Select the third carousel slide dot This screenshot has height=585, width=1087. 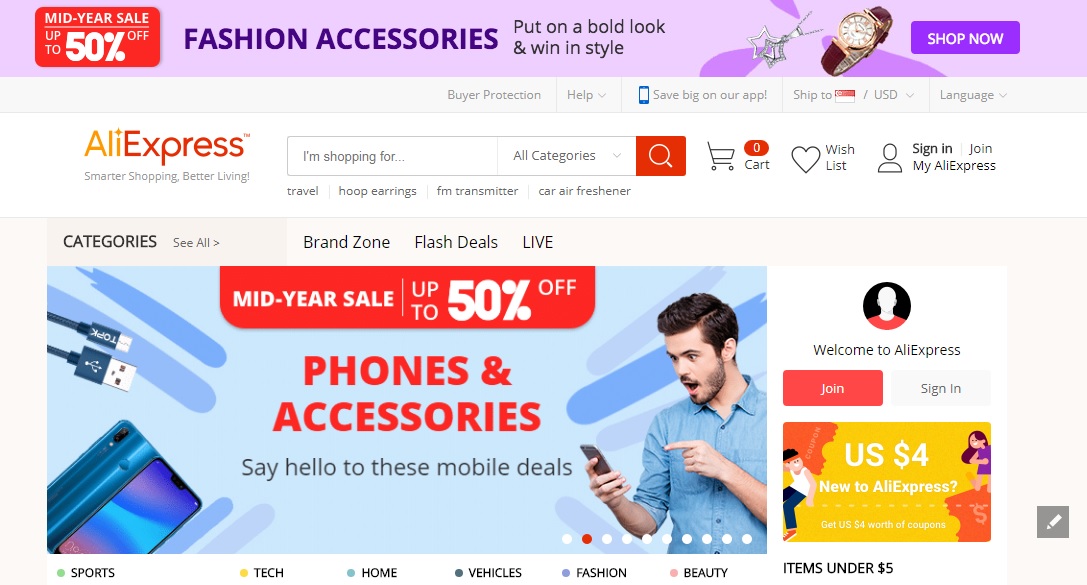coord(607,539)
